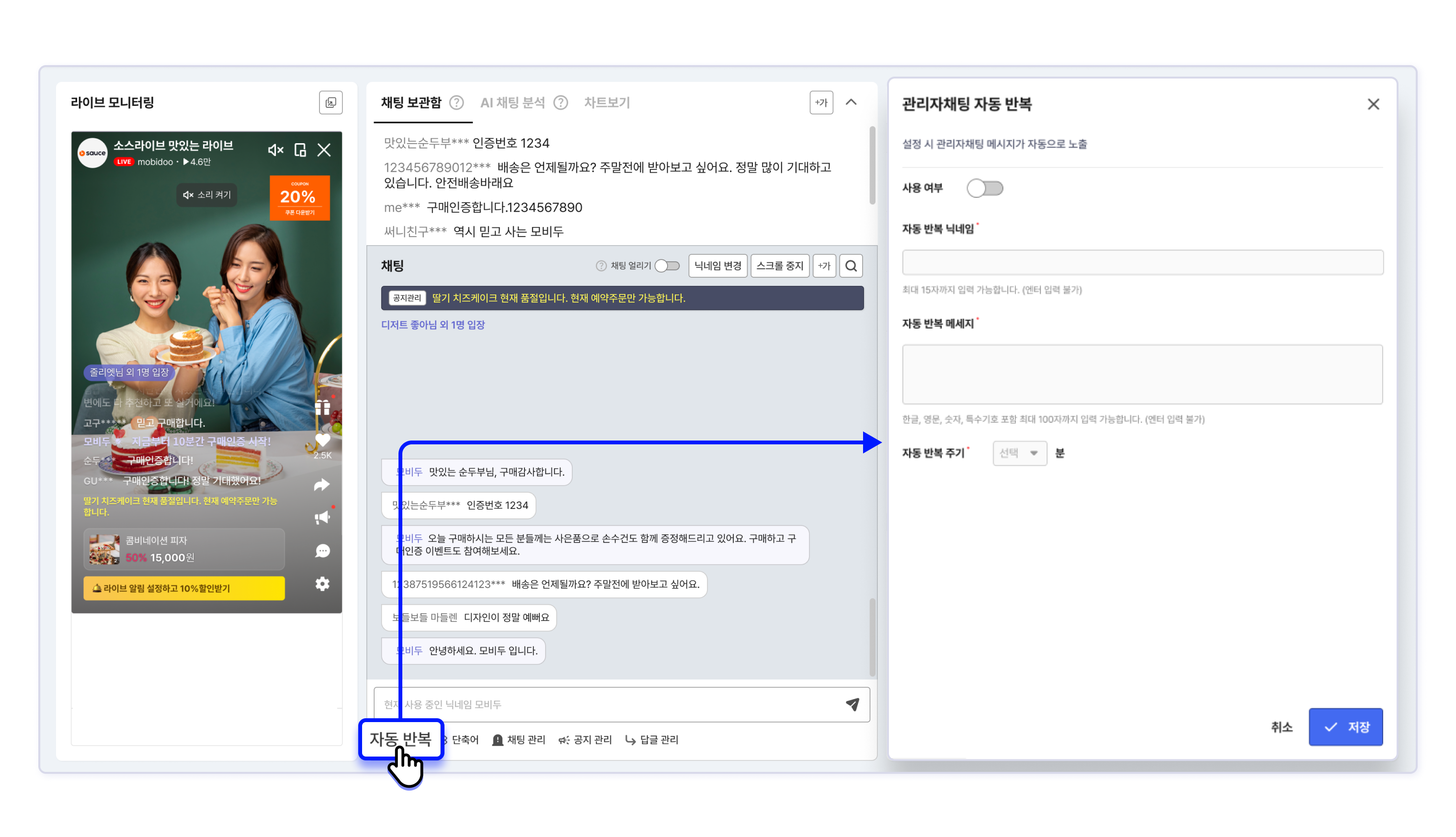Click the 자동 반복 닉네임 input field

coord(1142,262)
